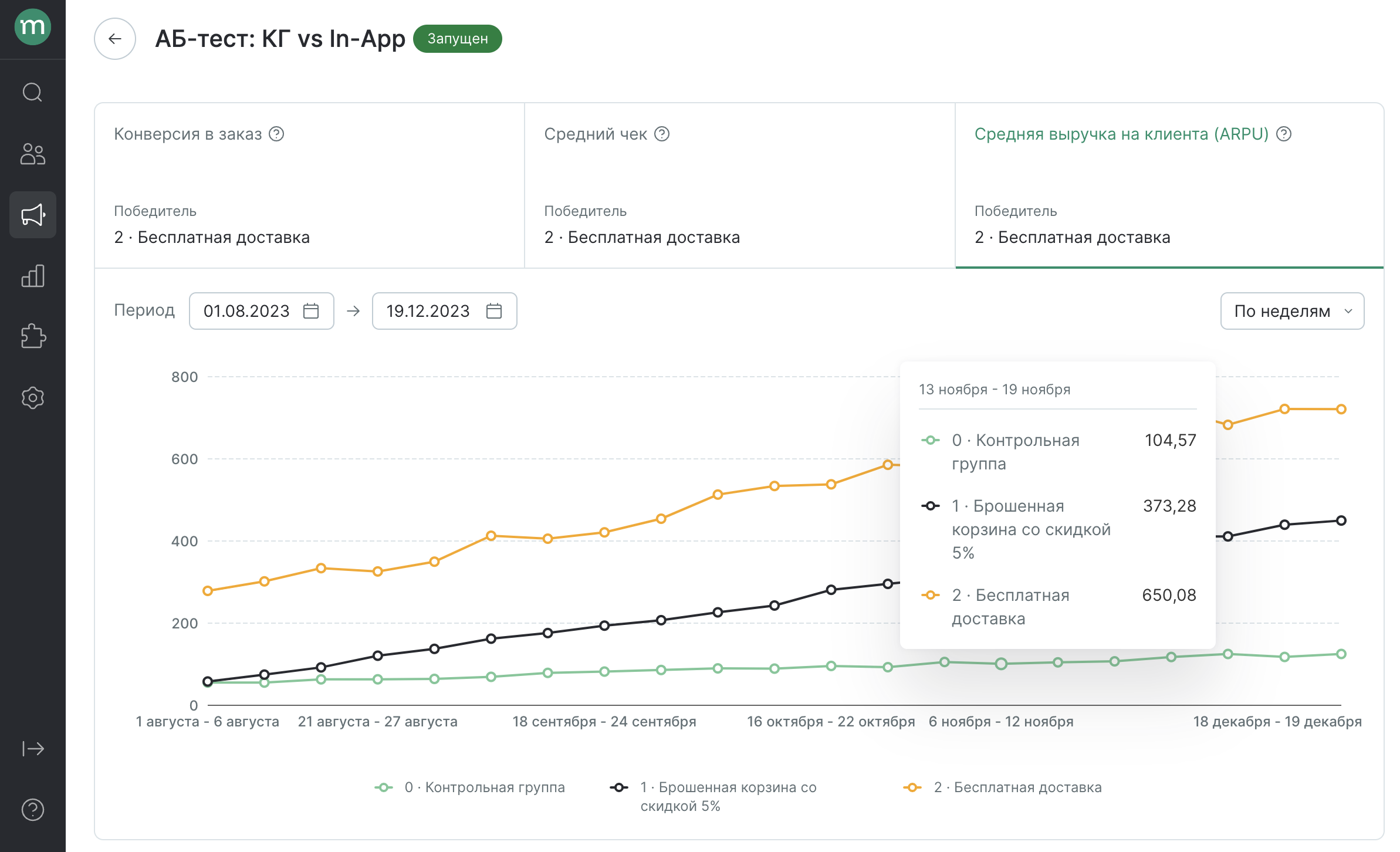Open settings gear icon in sidebar
The height and width of the screenshot is (852, 1400).
pos(33,398)
